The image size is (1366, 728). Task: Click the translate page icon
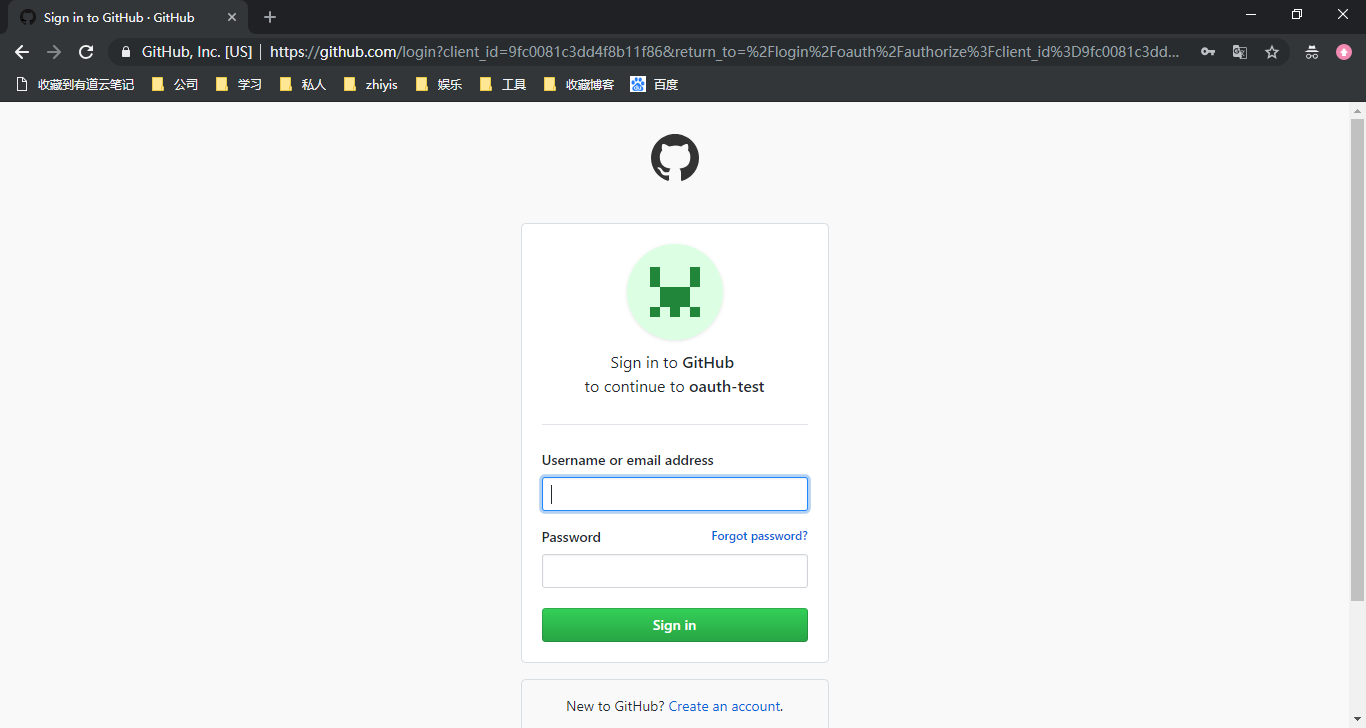coord(1240,52)
